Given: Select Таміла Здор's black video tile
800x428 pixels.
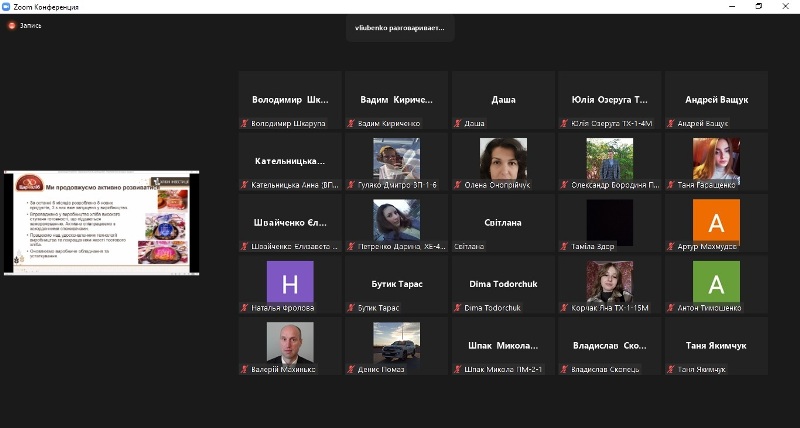Looking at the screenshot, I should 610,222.
